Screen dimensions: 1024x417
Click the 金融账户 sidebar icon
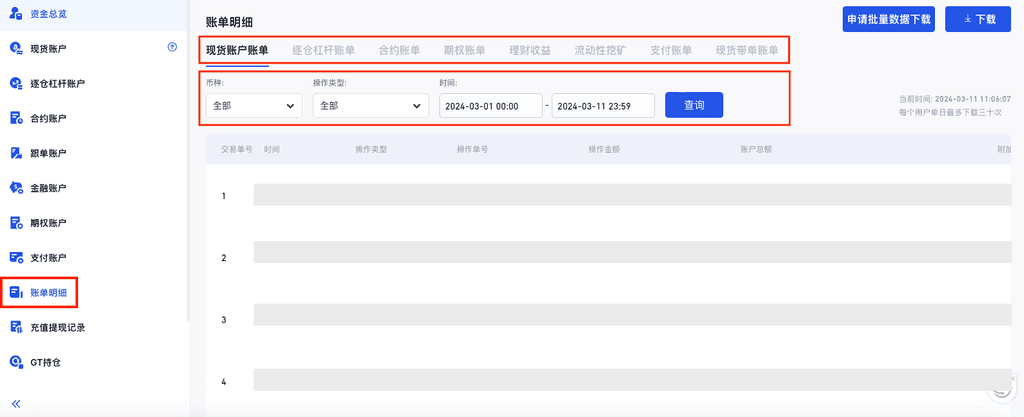(x=16, y=187)
